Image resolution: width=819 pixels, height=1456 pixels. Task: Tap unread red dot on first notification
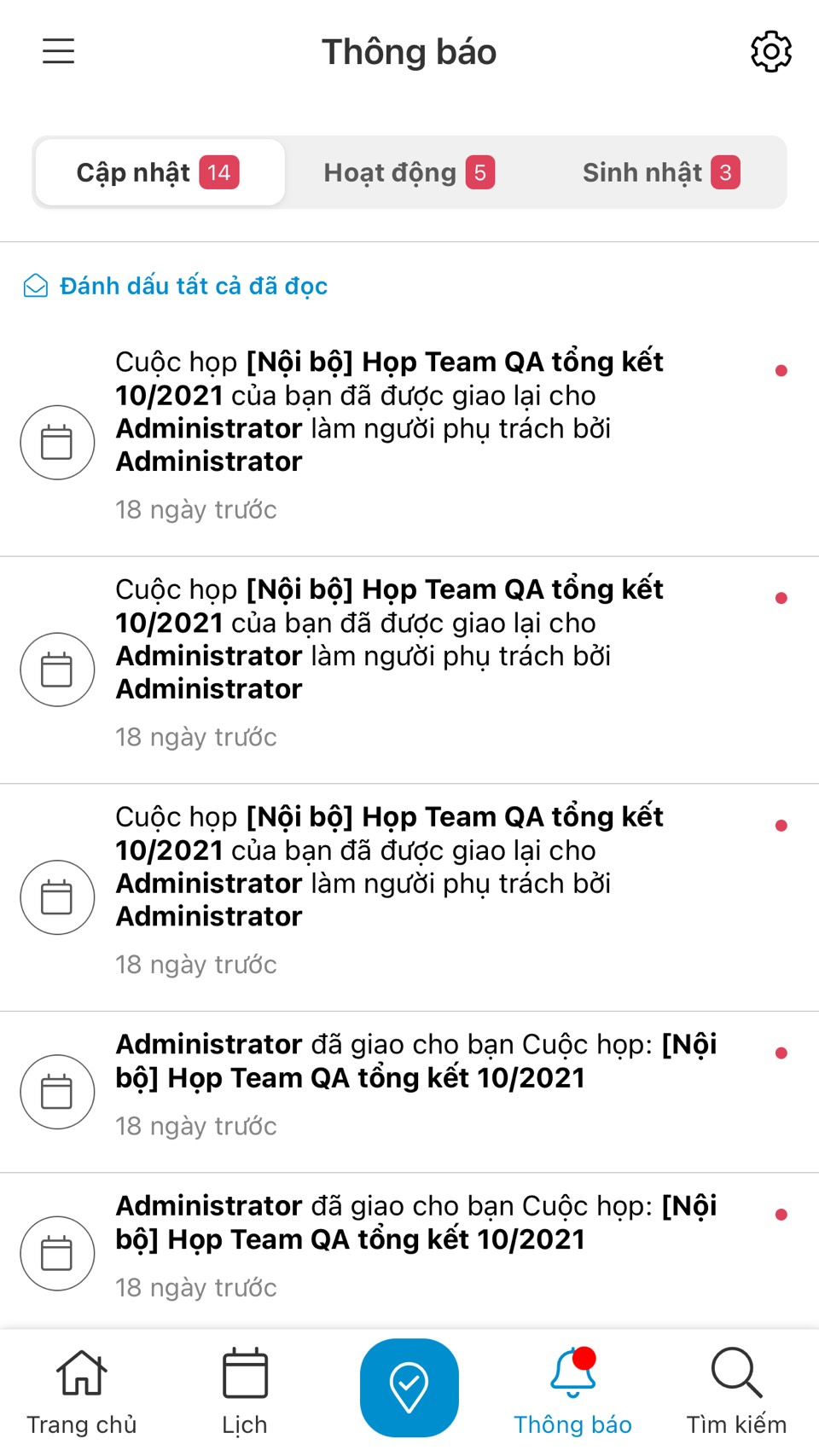click(781, 370)
